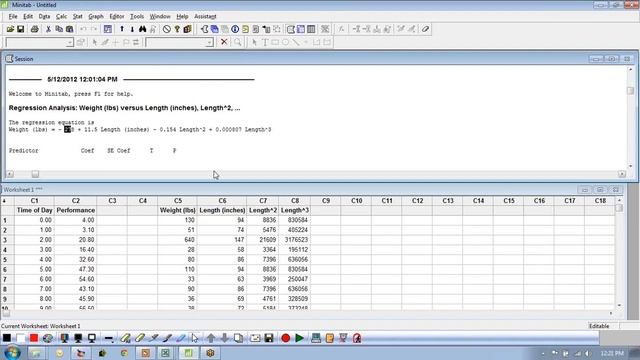Screen dimensions: 640x360
Task: Click the red X delete icon
Action: pyautogui.click(x=224, y=42)
